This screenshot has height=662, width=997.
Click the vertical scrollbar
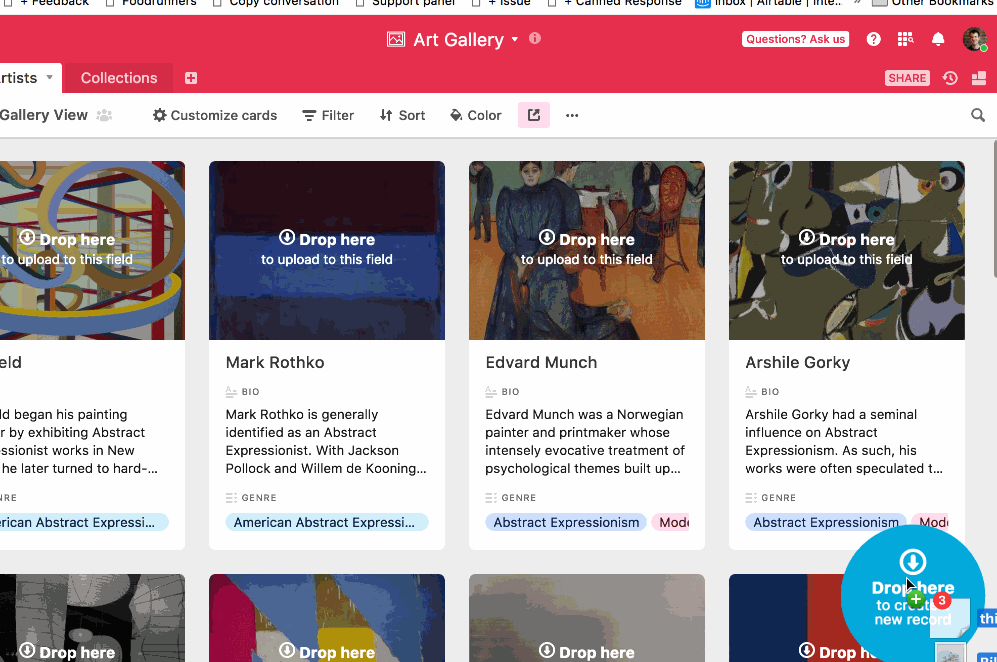tap(993, 210)
